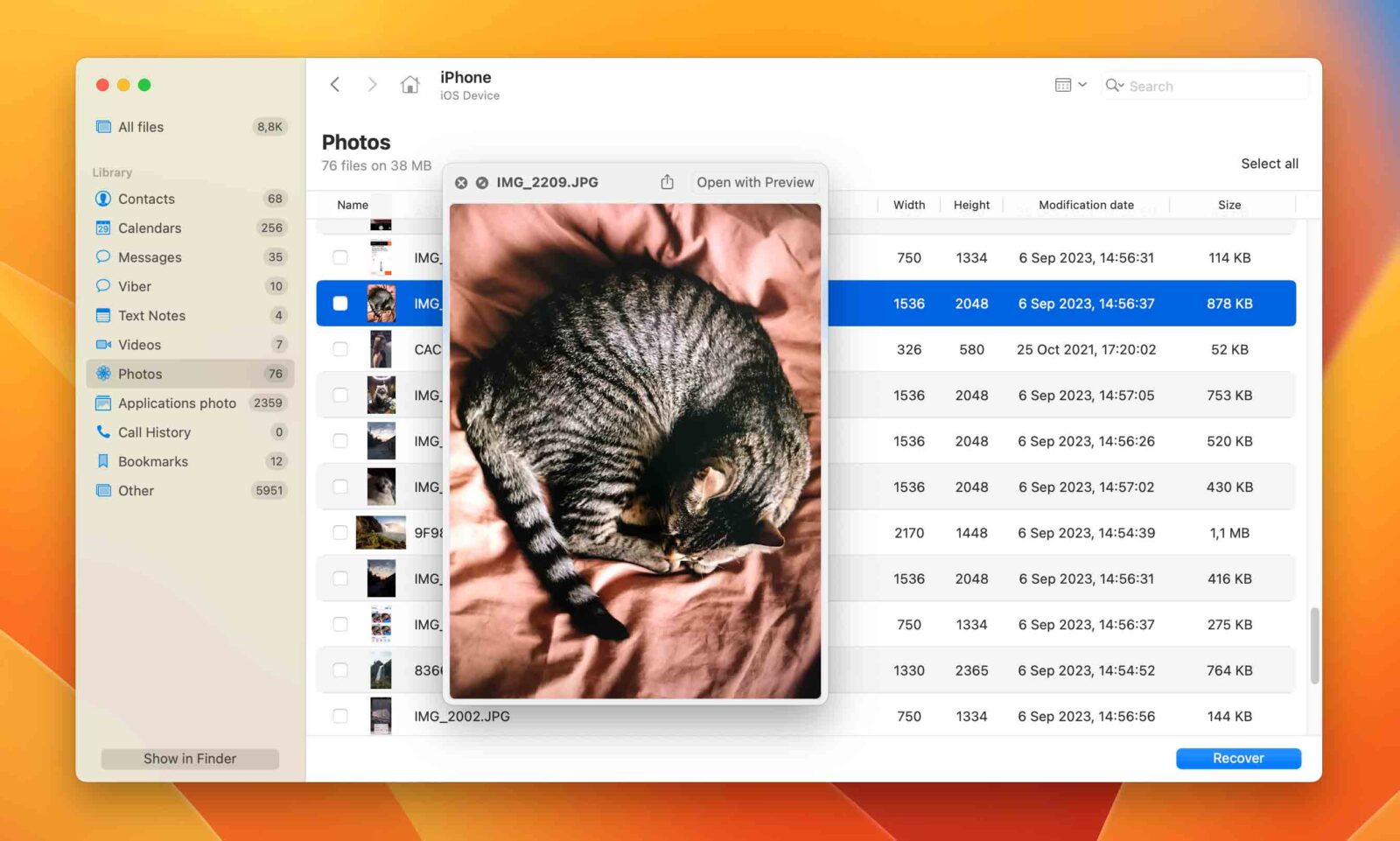The image size is (1400, 841).
Task: Select Calendars from the Library list
Action: pyautogui.click(x=149, y=228)
